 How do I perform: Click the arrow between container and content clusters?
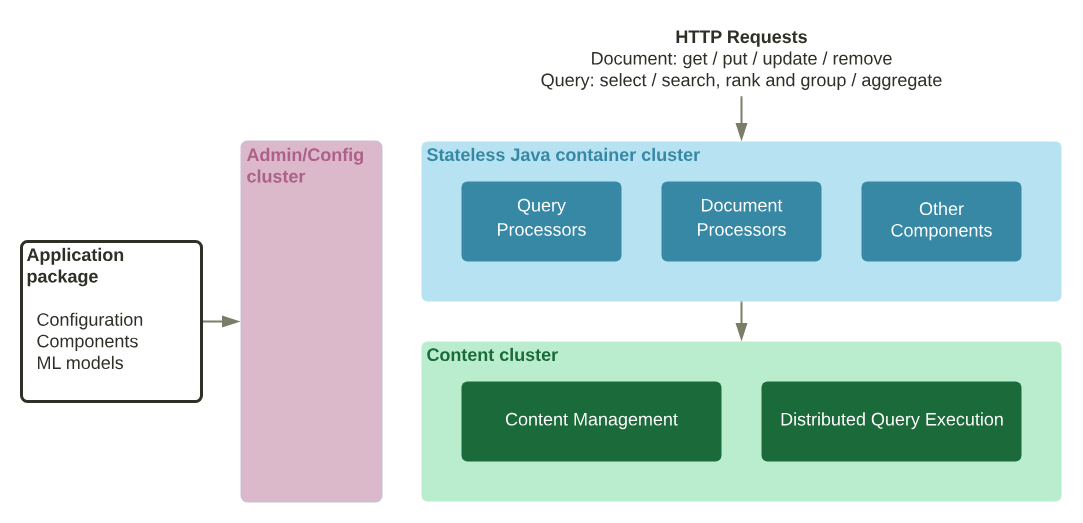741,321
